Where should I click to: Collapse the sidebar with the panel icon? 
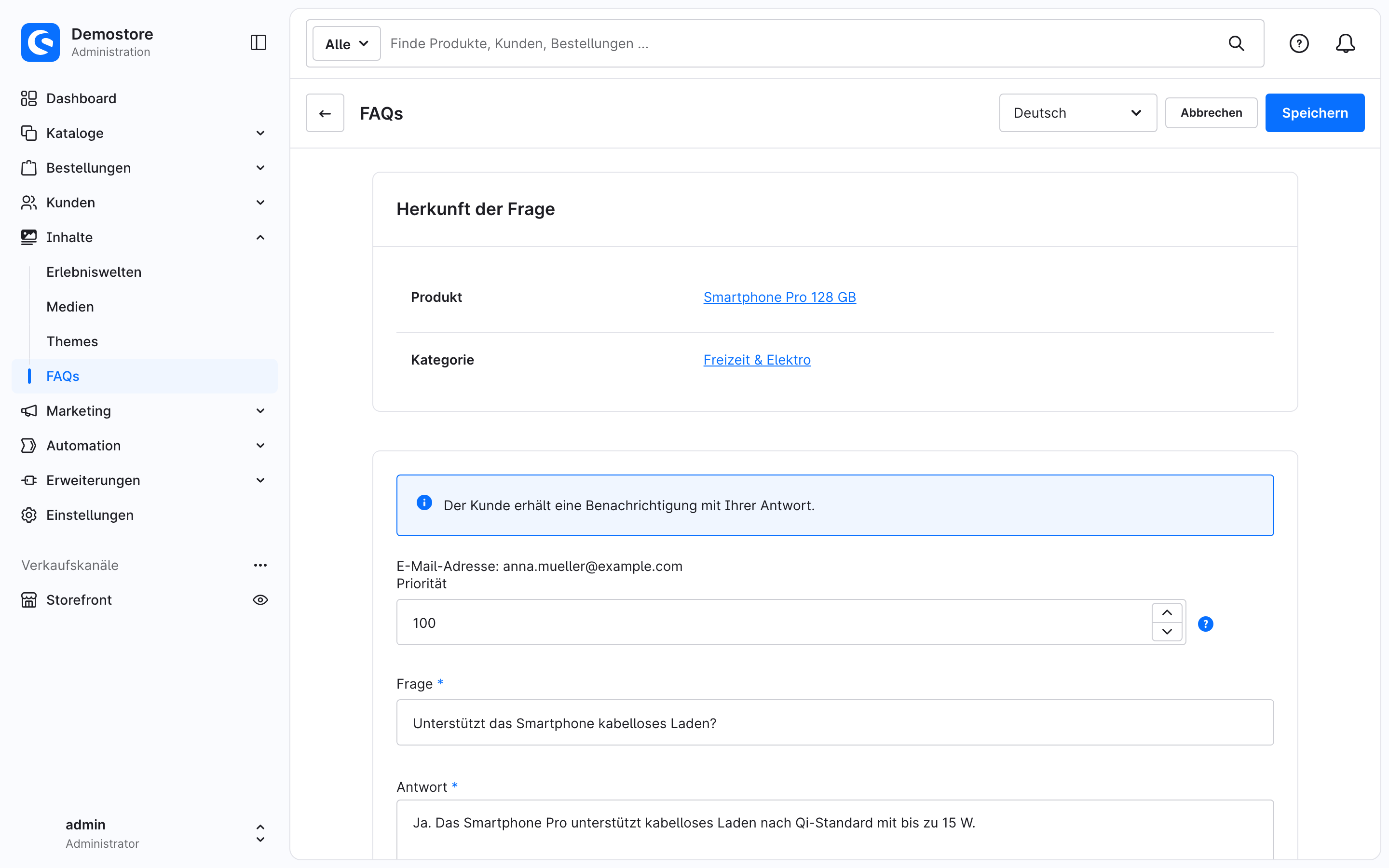(259, 42)
